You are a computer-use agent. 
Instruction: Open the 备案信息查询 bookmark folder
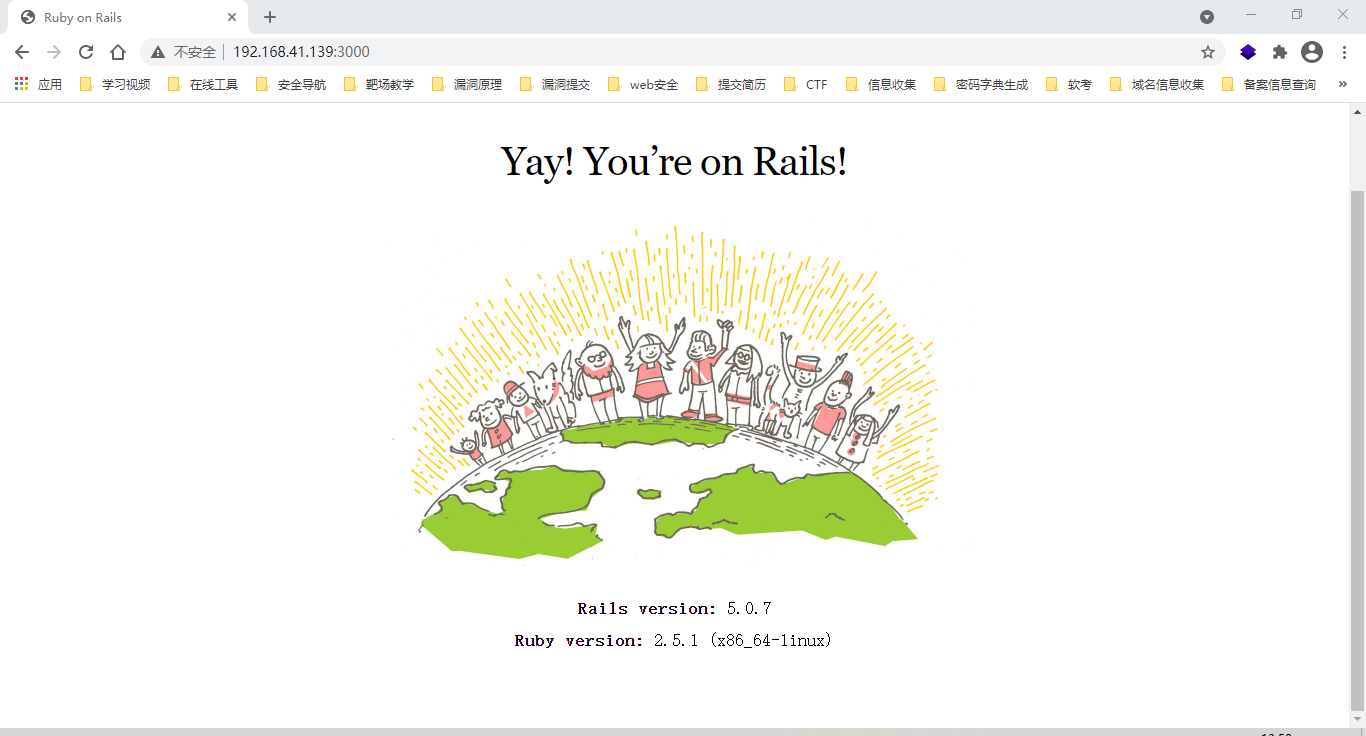click(x=1269, y=84)
